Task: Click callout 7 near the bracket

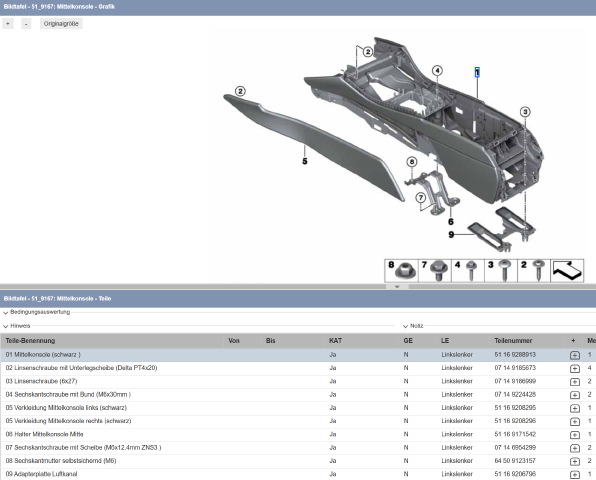Action: click(420, 198)
